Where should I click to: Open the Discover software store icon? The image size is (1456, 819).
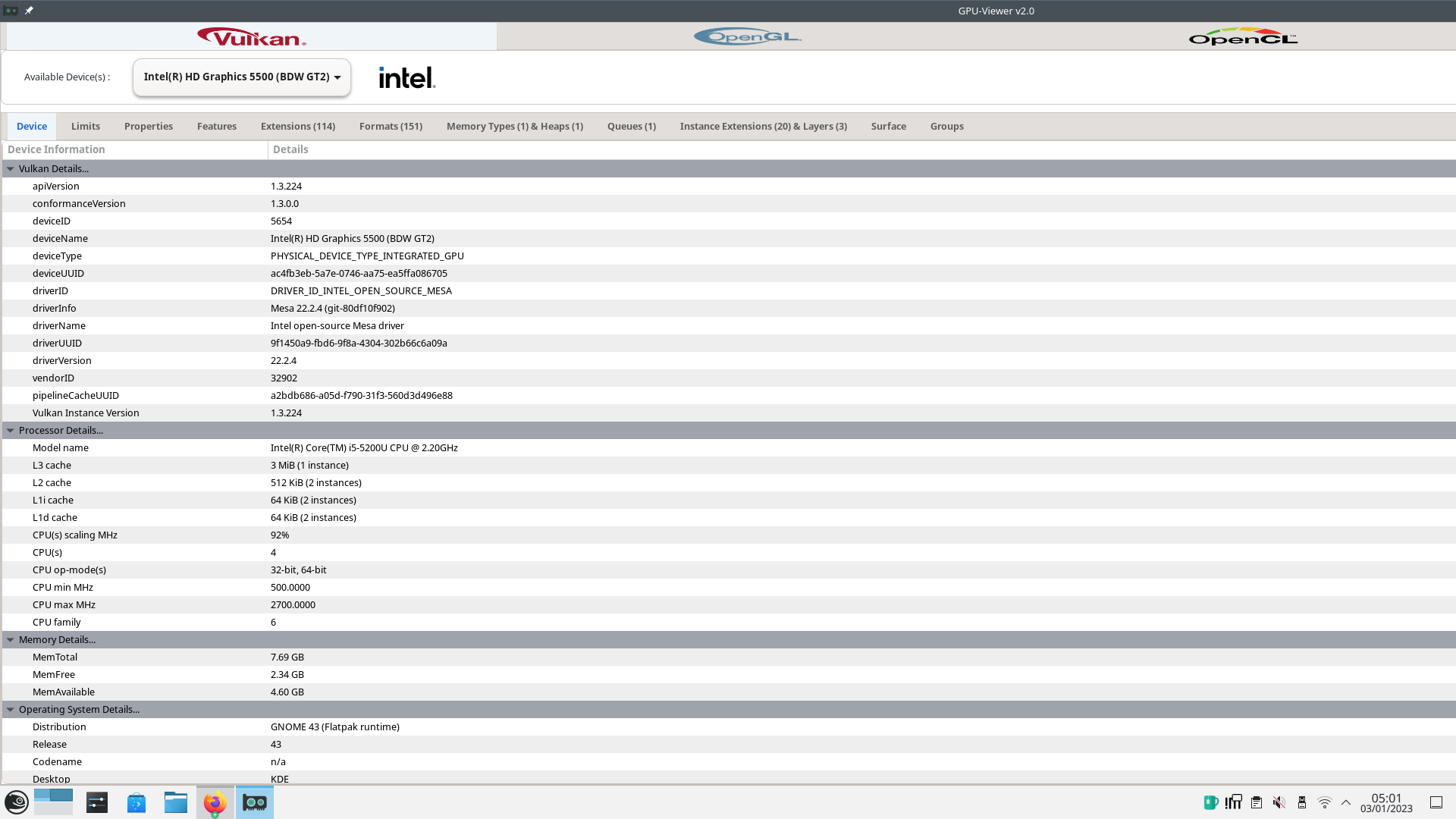(136, 802)
